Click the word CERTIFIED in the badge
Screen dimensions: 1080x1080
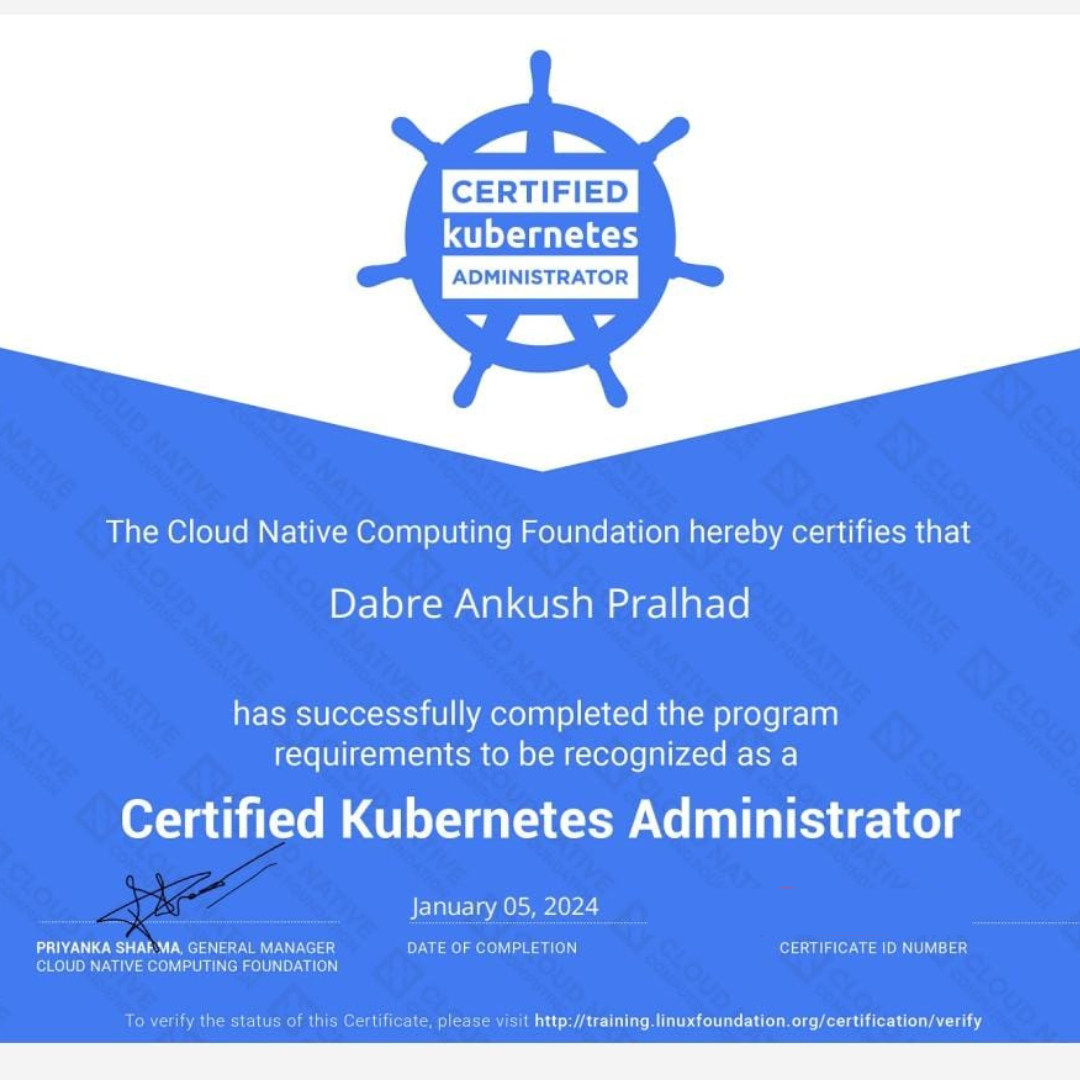[540, 191]
